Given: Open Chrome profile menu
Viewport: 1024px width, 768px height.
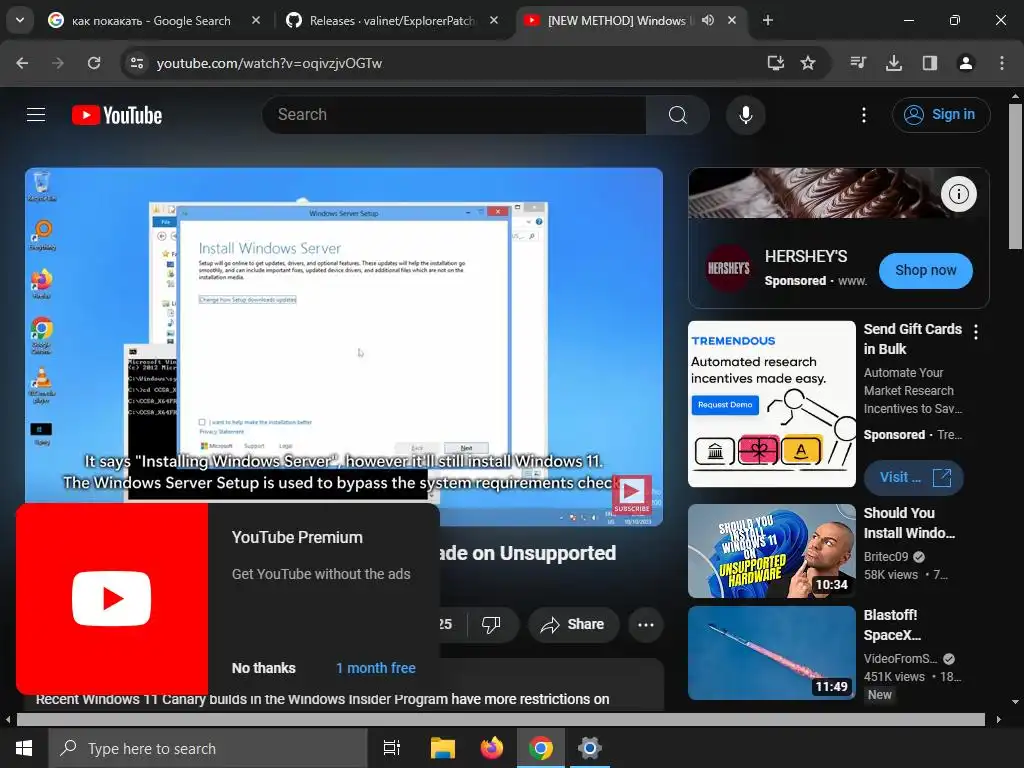Looking at the screenshot, I should [965, 63].
